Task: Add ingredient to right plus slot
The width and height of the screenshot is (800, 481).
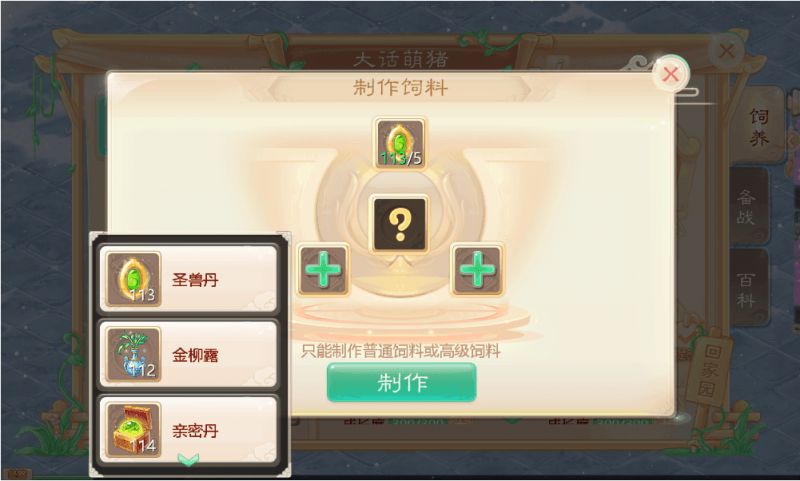Action: point(477,269)
